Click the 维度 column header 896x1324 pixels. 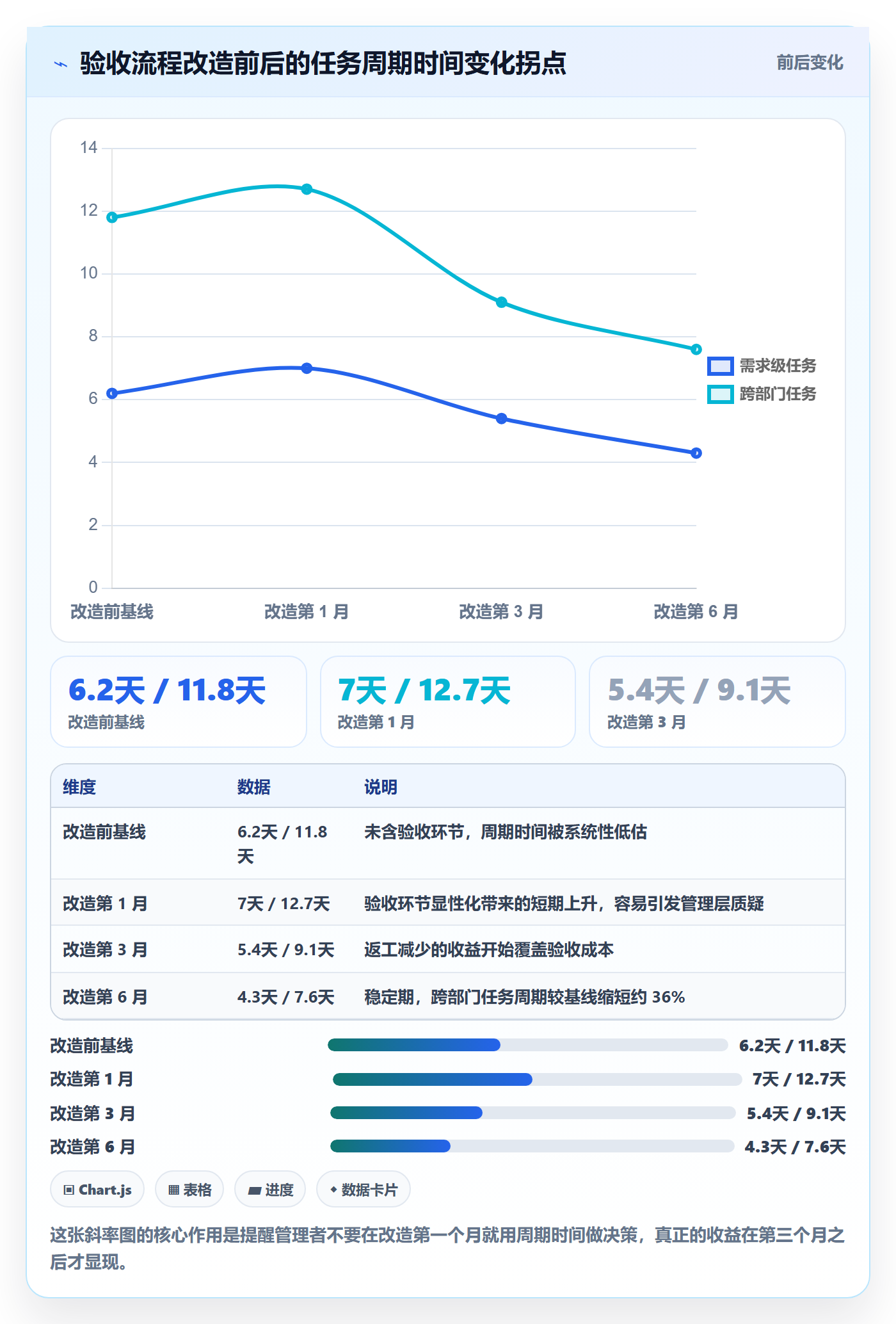[79, 787]
